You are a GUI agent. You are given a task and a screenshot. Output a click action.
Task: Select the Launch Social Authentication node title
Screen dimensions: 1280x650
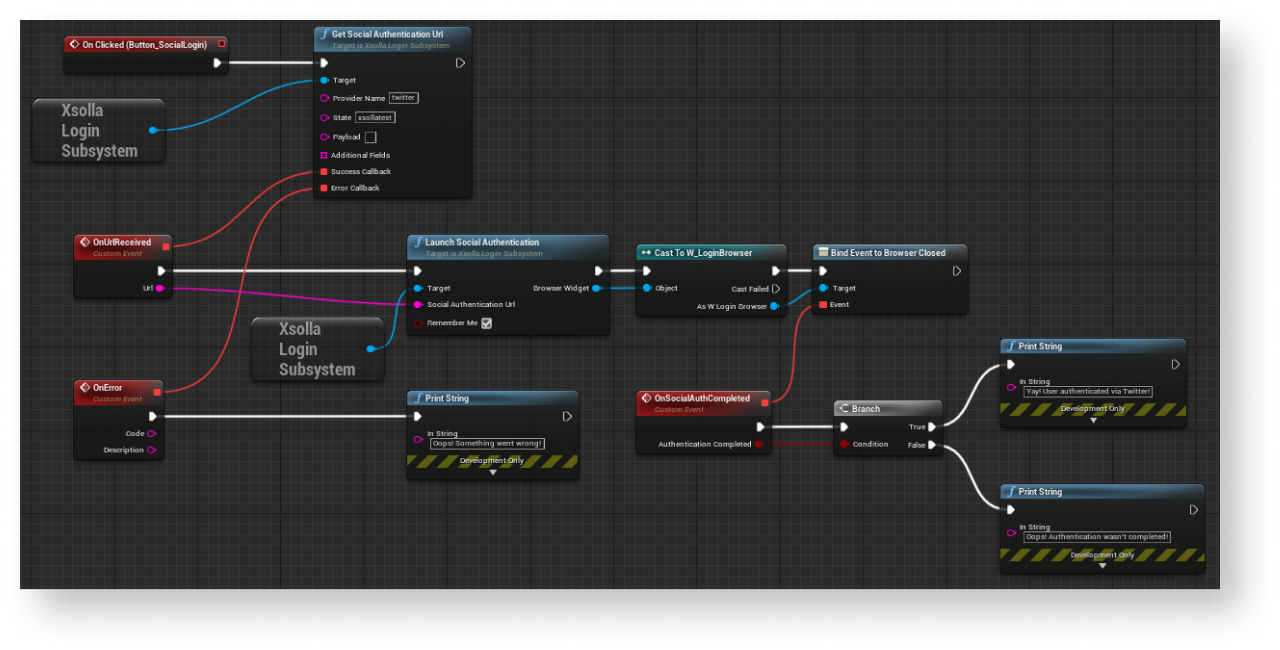click(x=482, y=242)
